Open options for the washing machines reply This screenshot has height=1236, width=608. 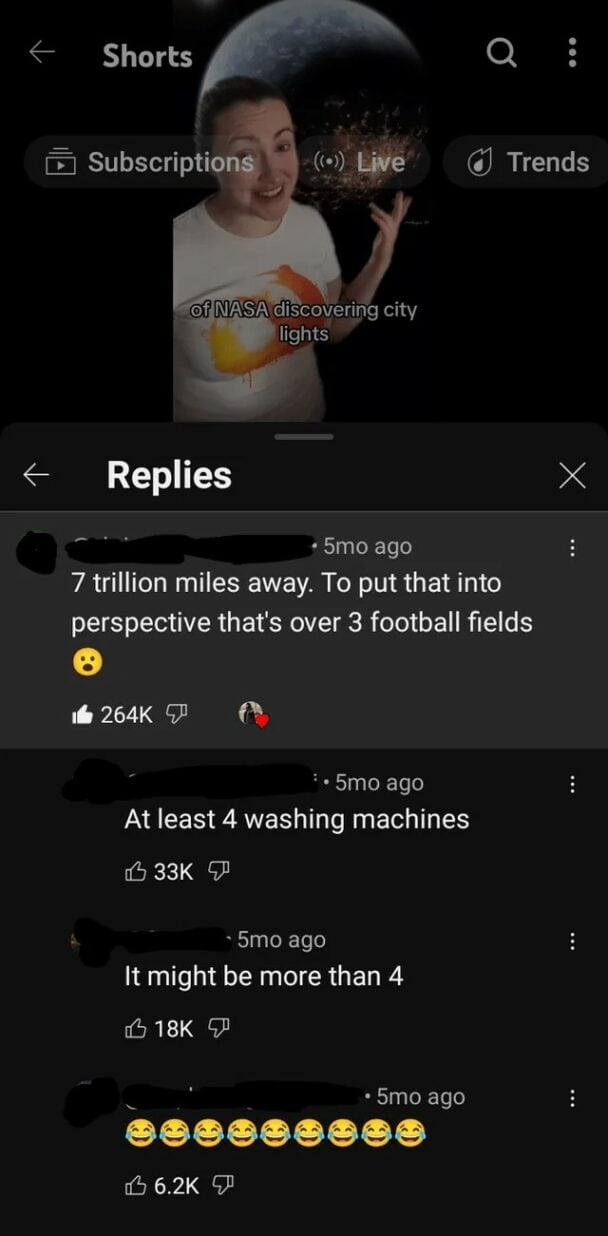tap(572, 784)
